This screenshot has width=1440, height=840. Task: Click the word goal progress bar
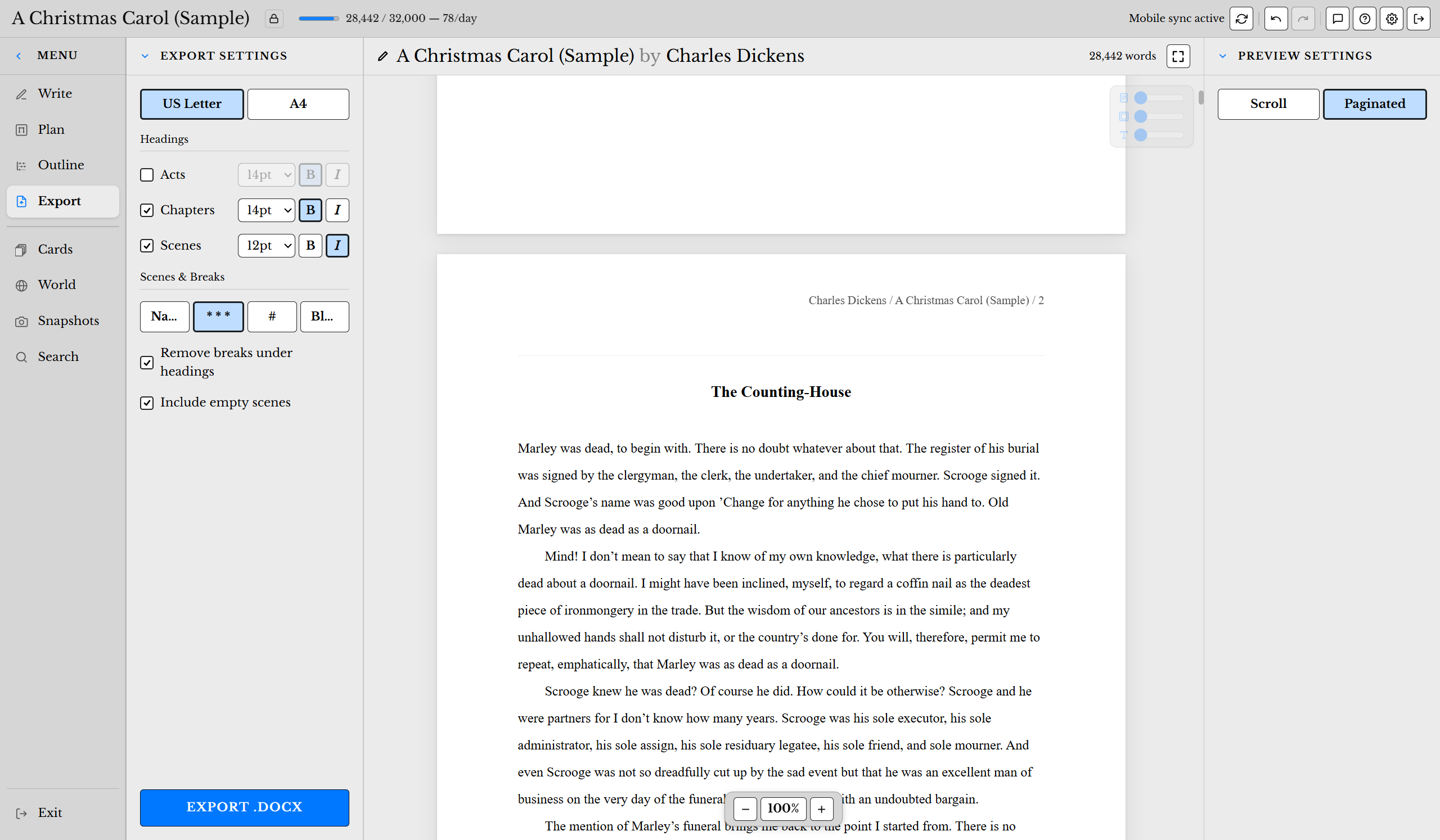click(x=318, y=19)
